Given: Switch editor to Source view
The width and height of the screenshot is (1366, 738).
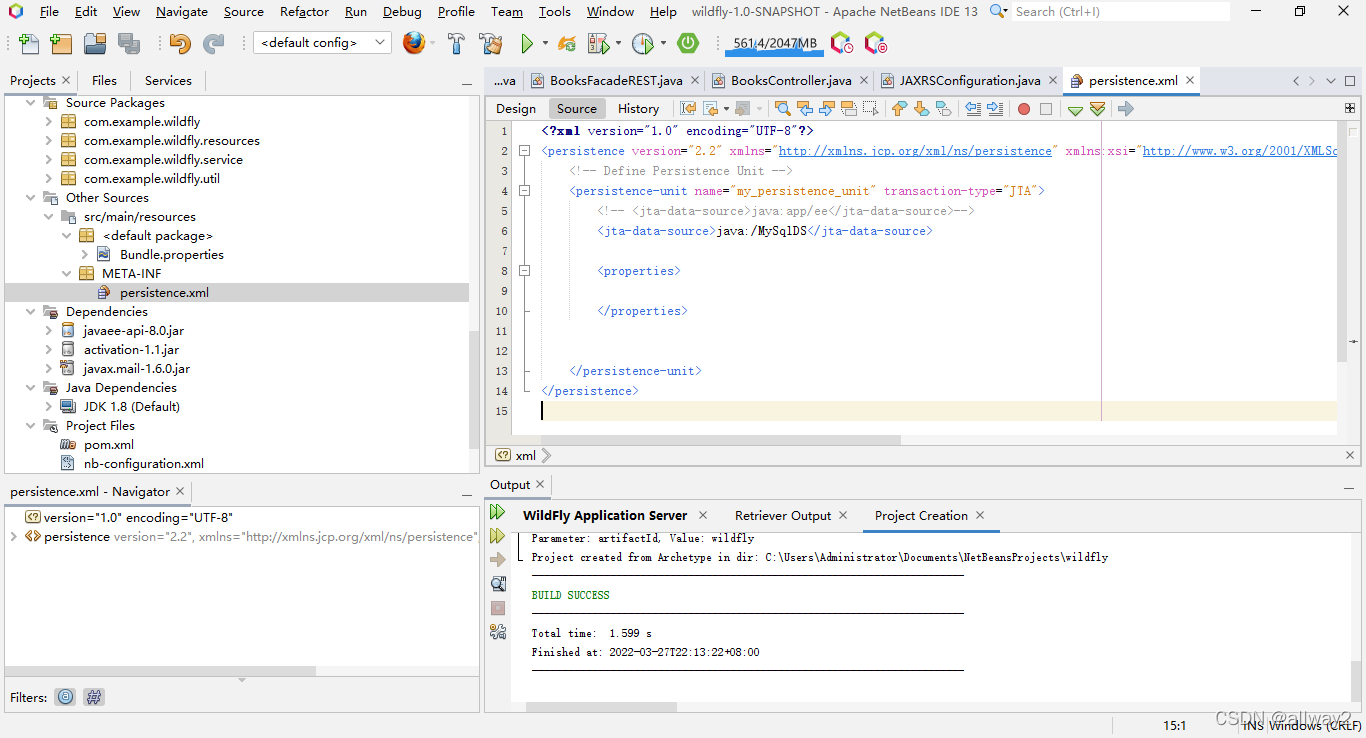Looking at the screenshot, I should 577,109.
